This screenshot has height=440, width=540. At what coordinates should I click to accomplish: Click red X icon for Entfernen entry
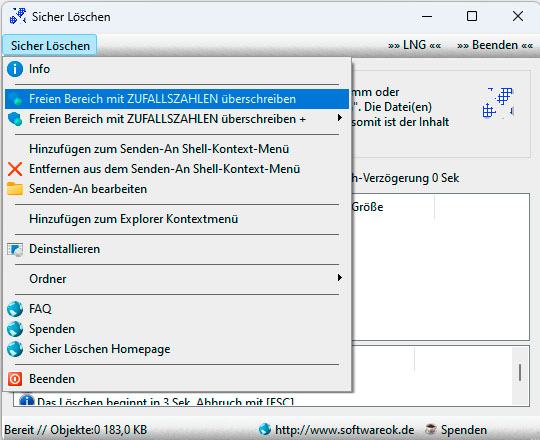(15, 169)
